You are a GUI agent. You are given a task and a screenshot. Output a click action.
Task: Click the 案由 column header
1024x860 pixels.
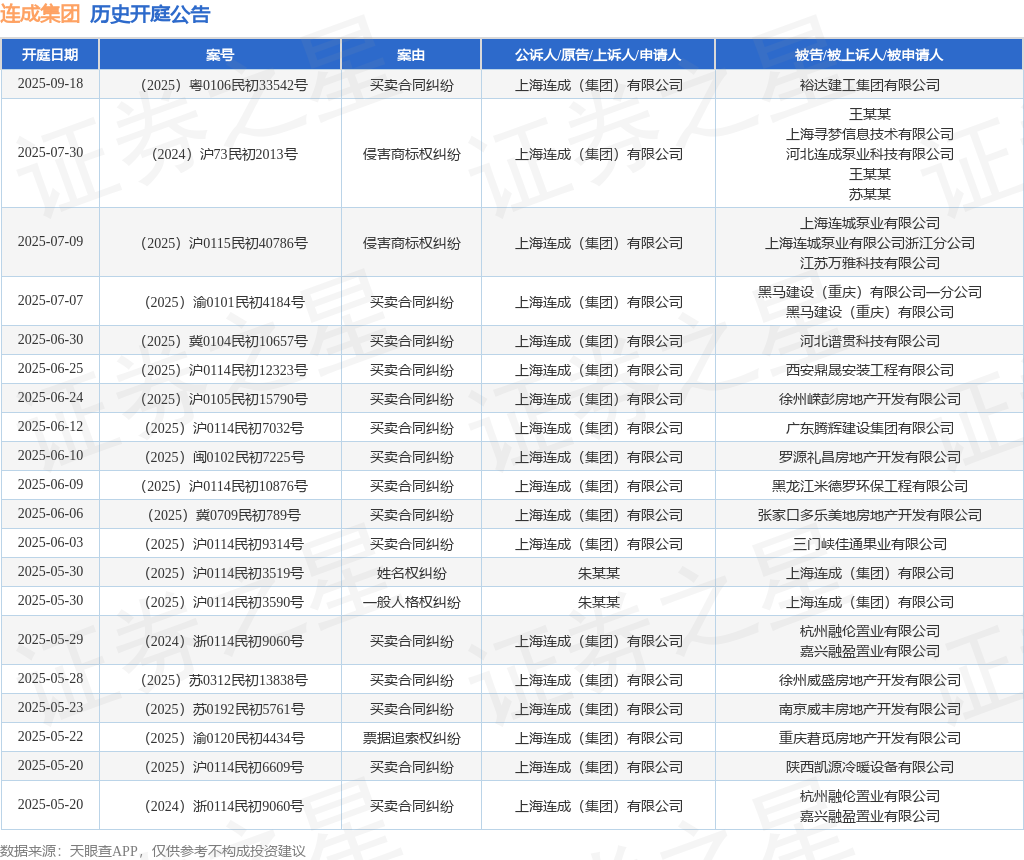[x=411, y=55]
